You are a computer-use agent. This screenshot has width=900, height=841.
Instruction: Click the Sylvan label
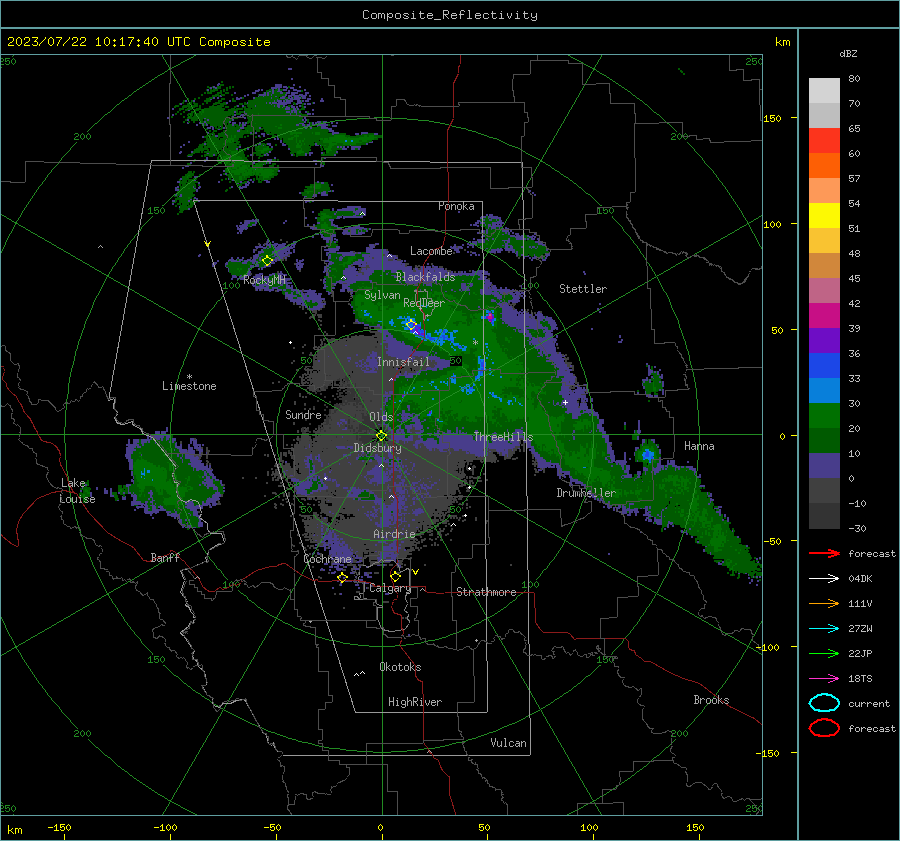(382, 295)
